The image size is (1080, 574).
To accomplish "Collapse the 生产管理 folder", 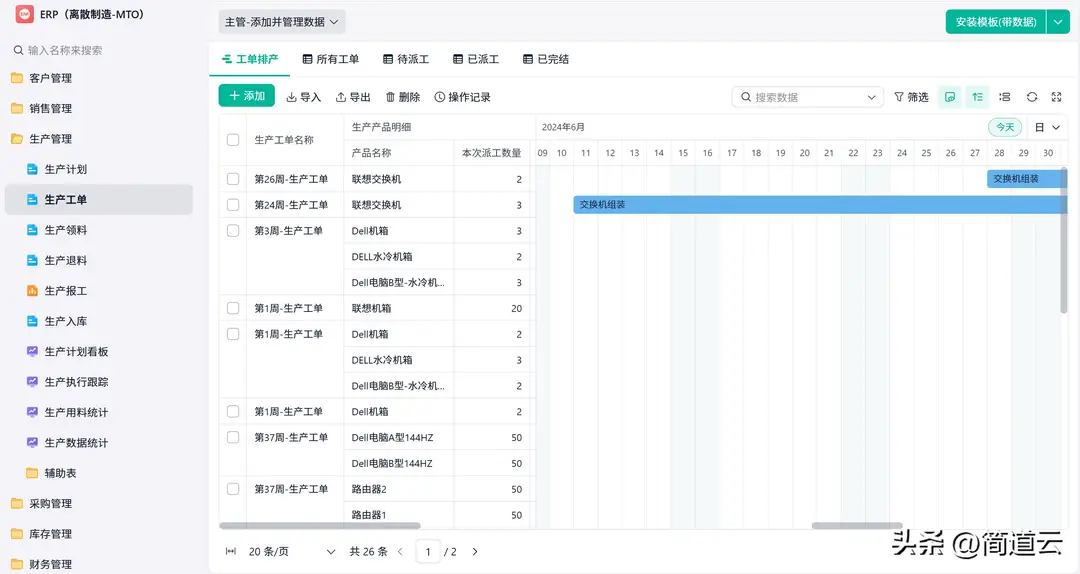I will [x=41, y=139].
